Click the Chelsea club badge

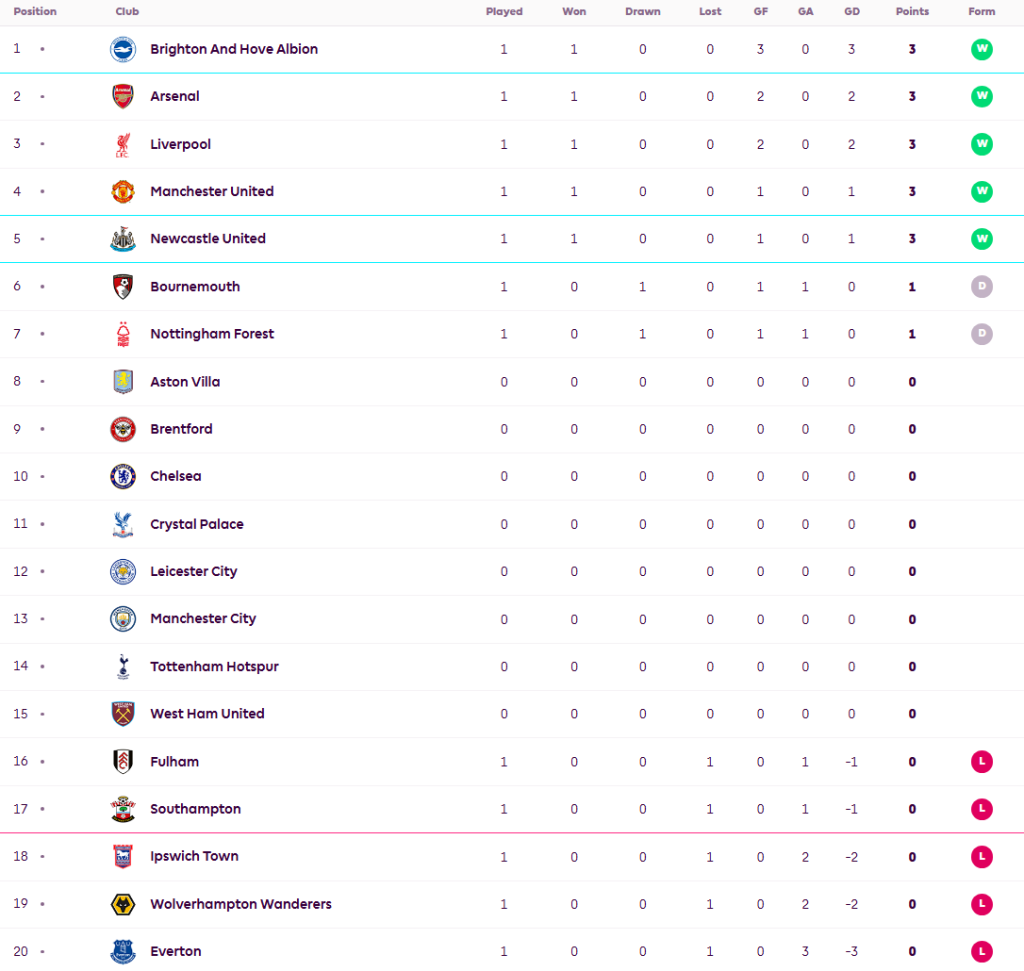123,477
